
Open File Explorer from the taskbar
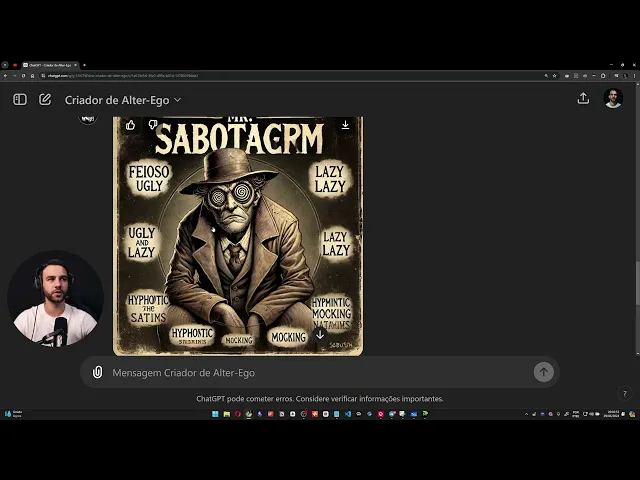click(x=227, y=414)
